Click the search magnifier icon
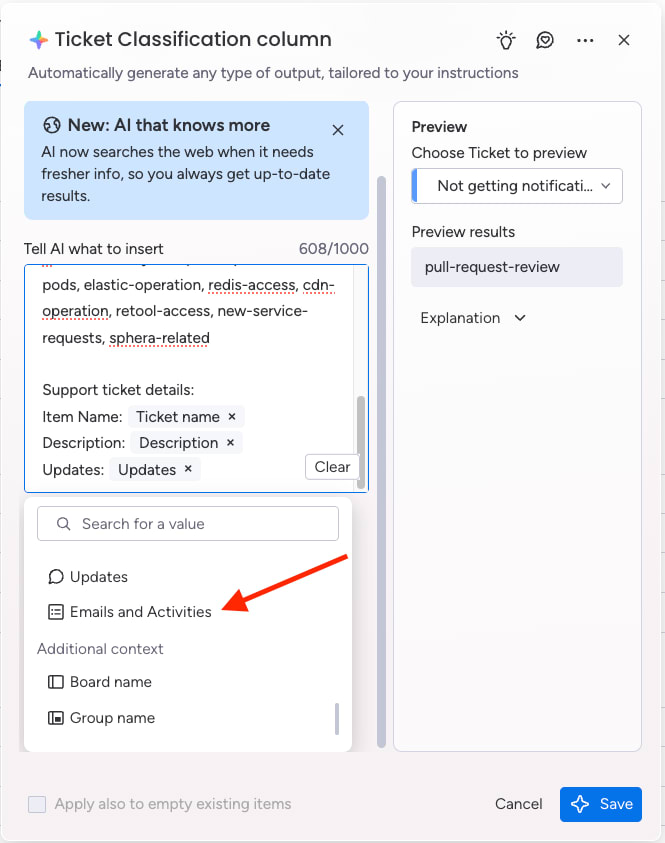 coord(63,524)
